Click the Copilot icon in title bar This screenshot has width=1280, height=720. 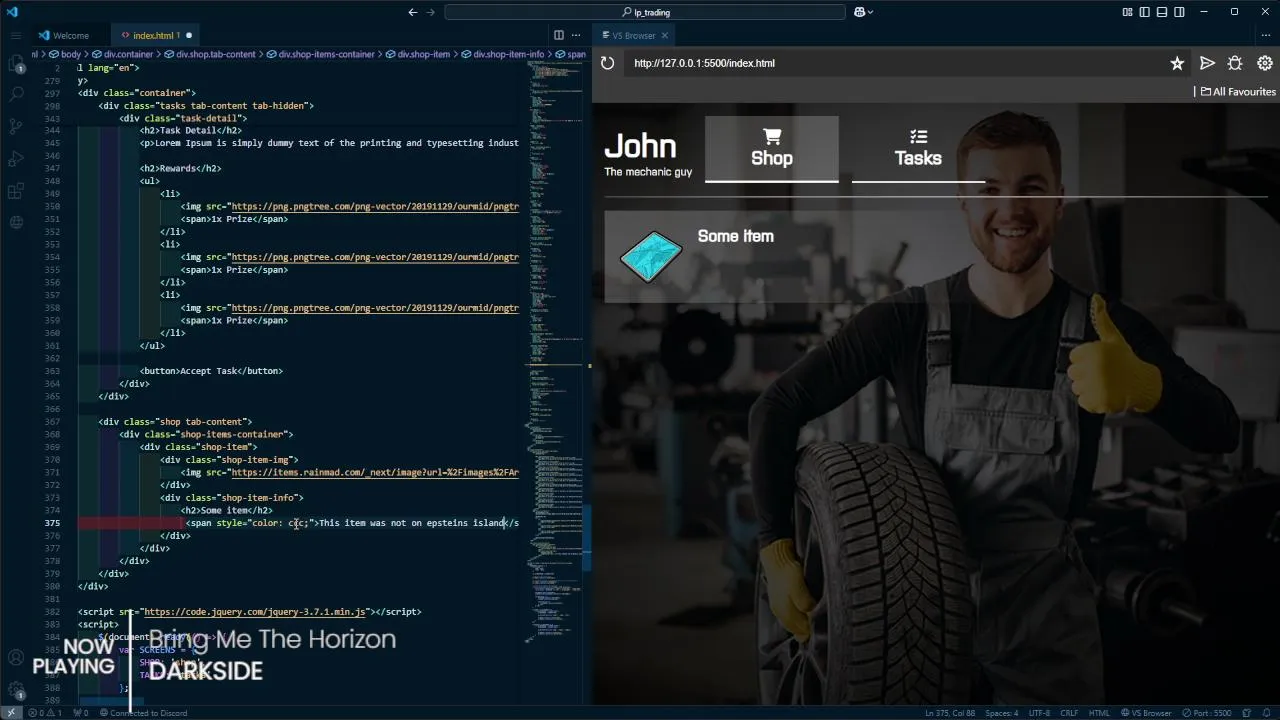[x=859, y=12]
